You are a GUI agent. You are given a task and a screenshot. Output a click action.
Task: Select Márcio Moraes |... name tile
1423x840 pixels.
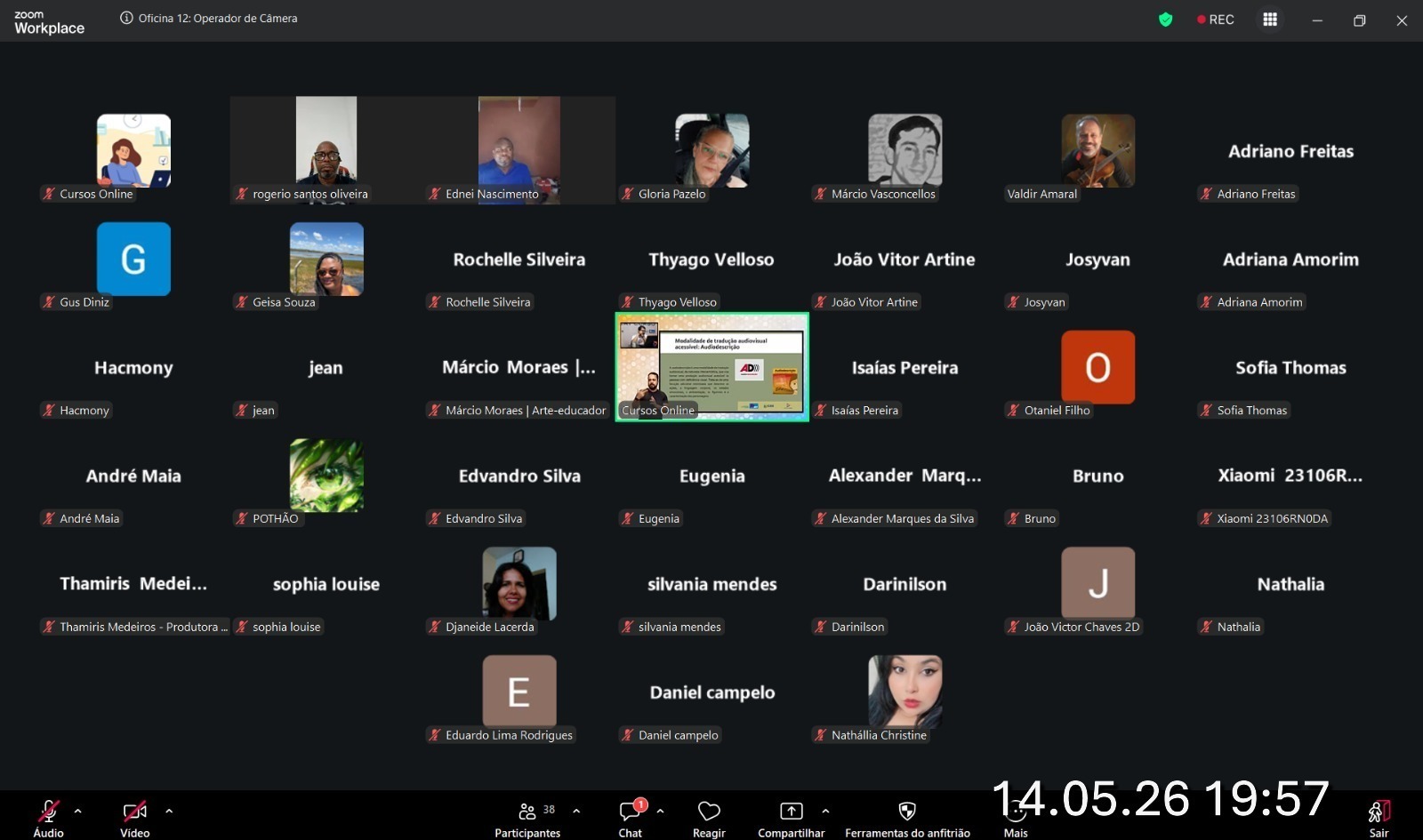click(519, 367)
